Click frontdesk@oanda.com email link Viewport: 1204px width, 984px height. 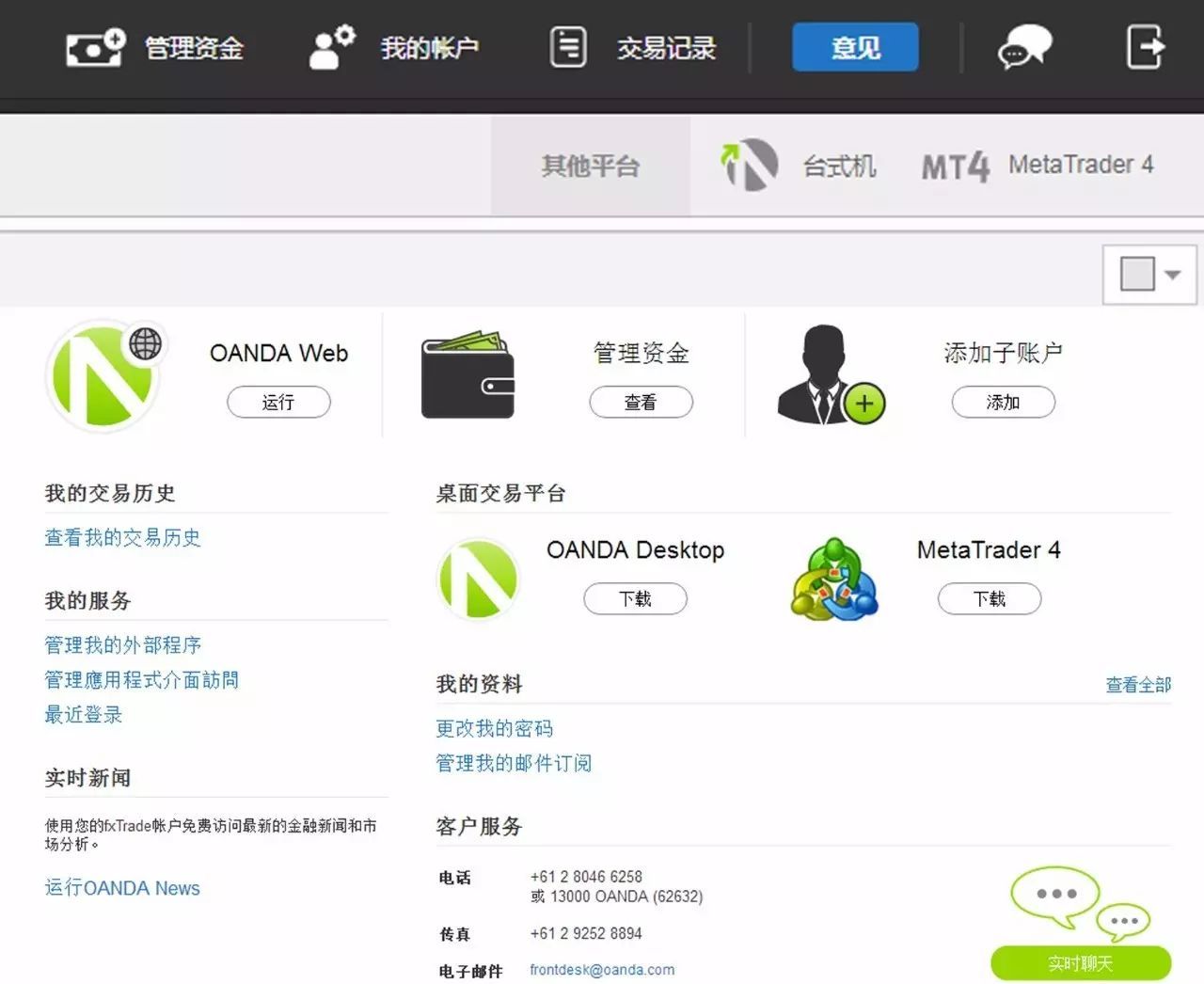click(602, 970)
